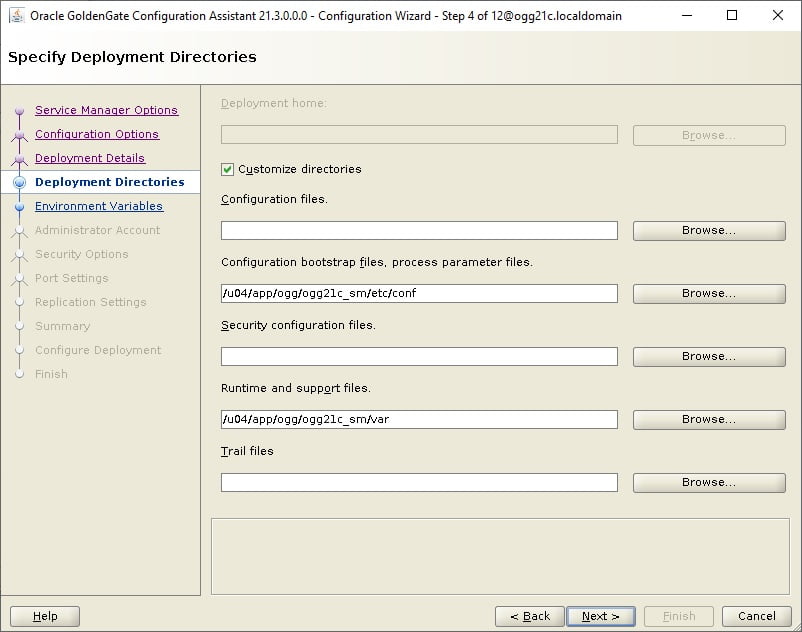Click the Java application icon in the title bar
Screen dimensions: 802x632
pos(17,15)
